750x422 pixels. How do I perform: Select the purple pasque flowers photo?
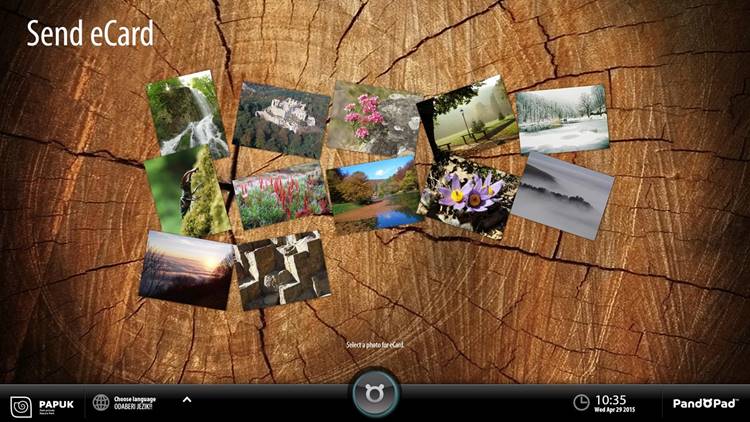coord(468,197)
